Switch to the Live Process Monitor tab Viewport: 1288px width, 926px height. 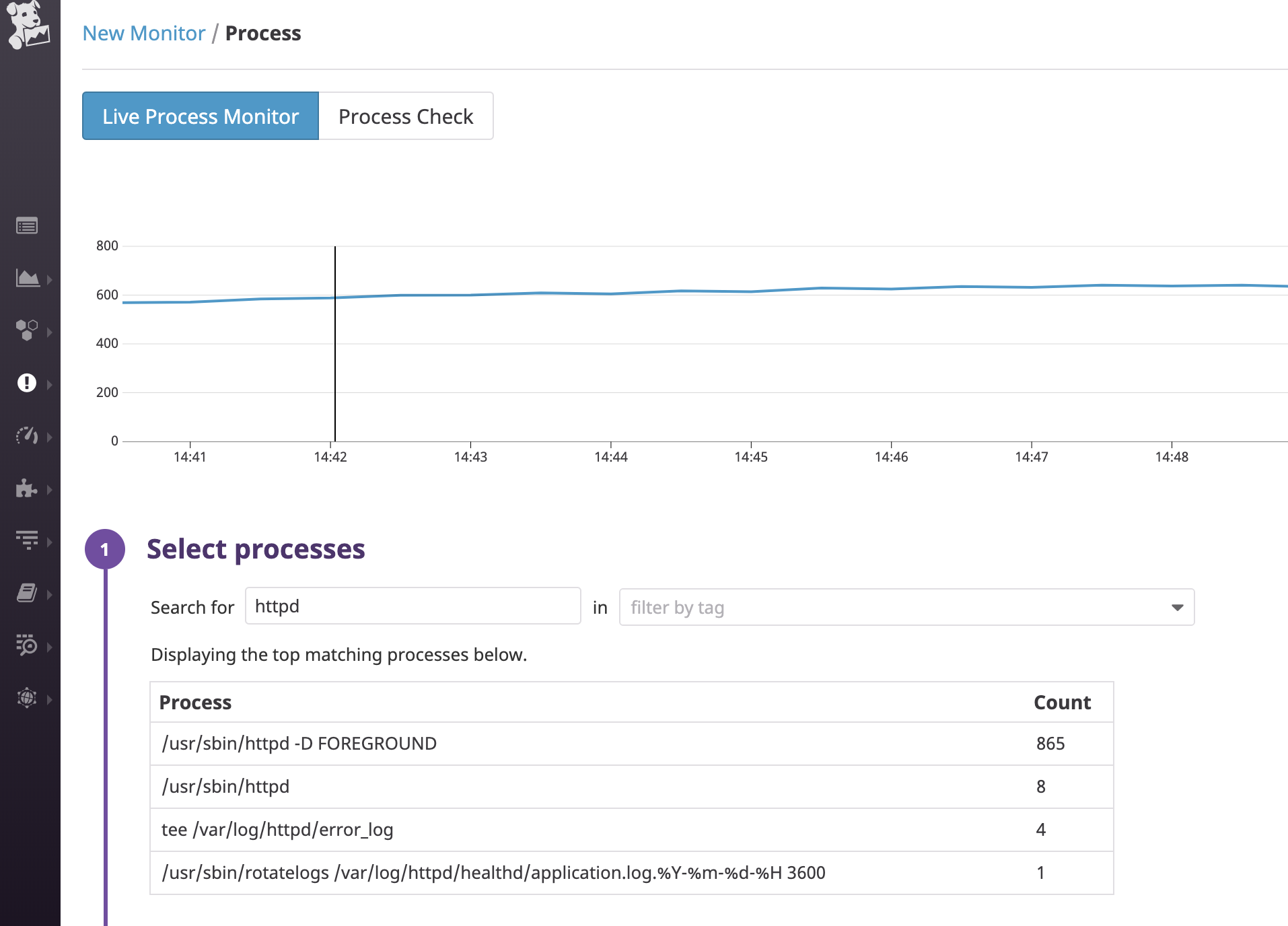tap(201, 116)
